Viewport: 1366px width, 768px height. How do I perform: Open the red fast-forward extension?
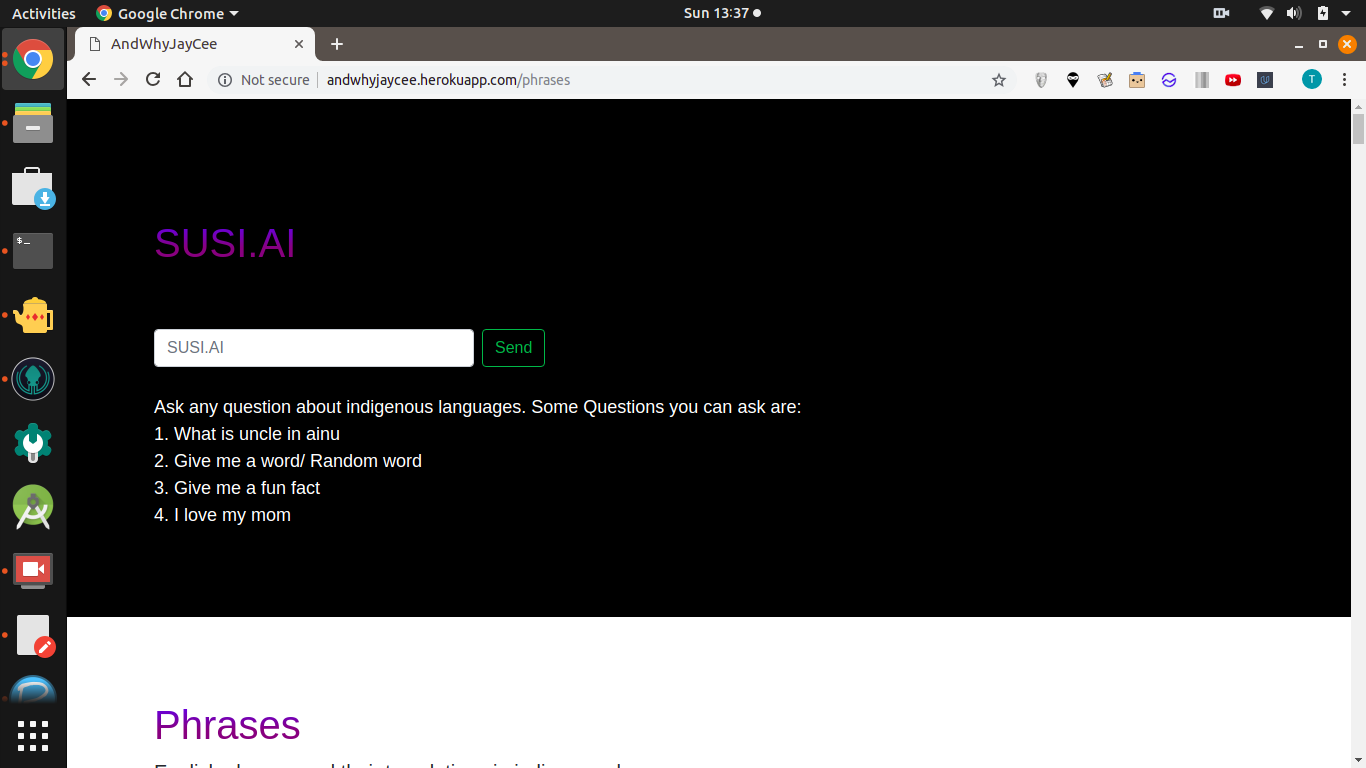[x=1233, y=80]
